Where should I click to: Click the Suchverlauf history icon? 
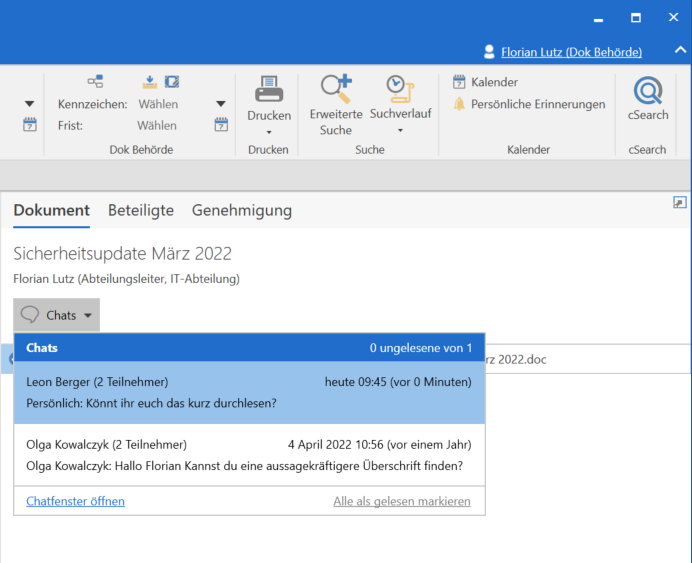(x=400, y=88)
